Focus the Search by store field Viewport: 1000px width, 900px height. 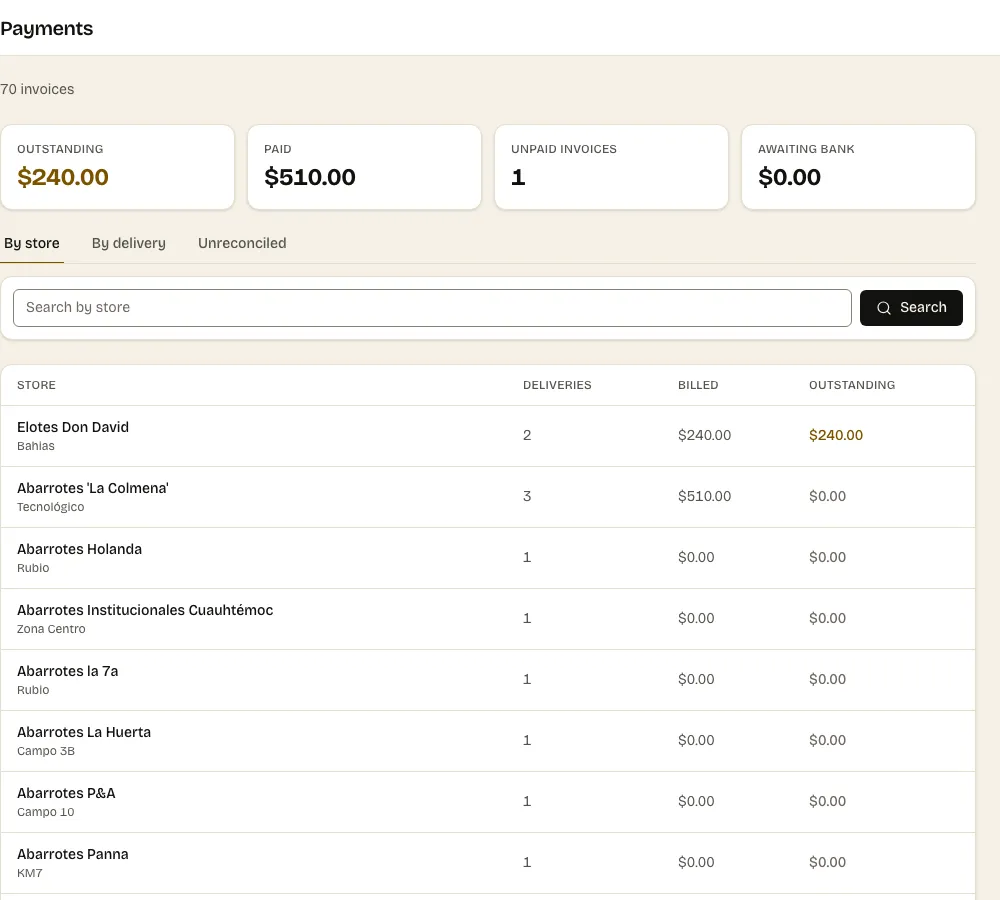click(432, 308)
